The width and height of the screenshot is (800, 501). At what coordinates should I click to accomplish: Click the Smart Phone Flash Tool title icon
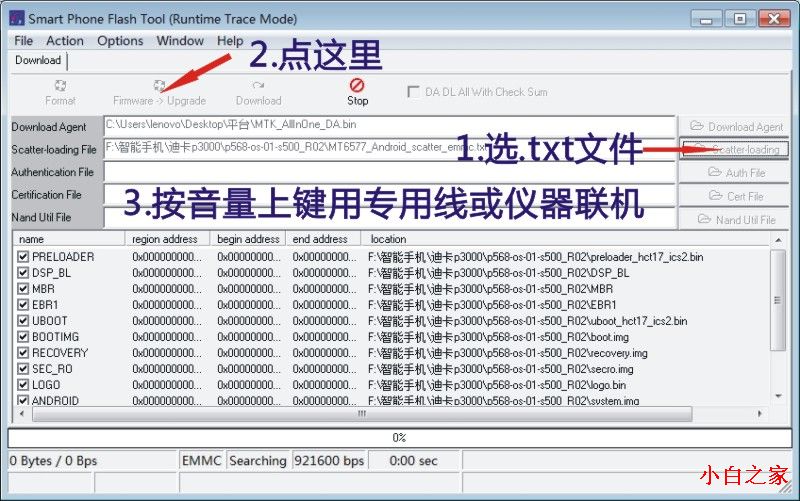pyautogui.click(x=16, y=18)
